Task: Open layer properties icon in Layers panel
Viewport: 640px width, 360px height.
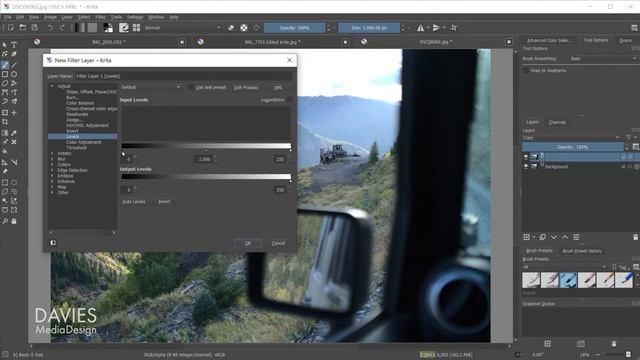Action: [x=576, y=237]
